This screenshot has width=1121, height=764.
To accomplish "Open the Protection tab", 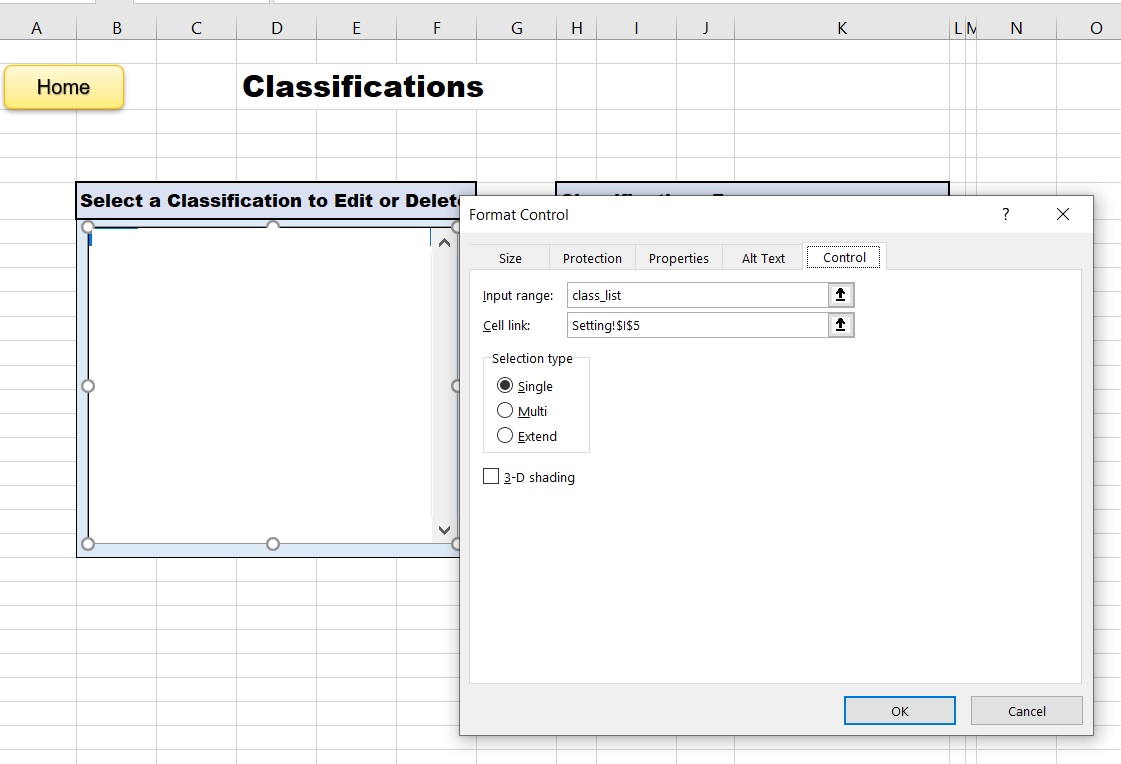I will point(592,258).
